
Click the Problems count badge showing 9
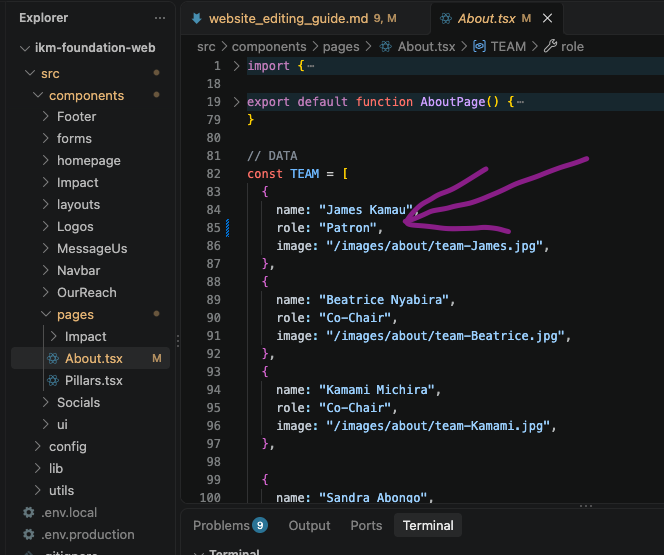(260, 525)
